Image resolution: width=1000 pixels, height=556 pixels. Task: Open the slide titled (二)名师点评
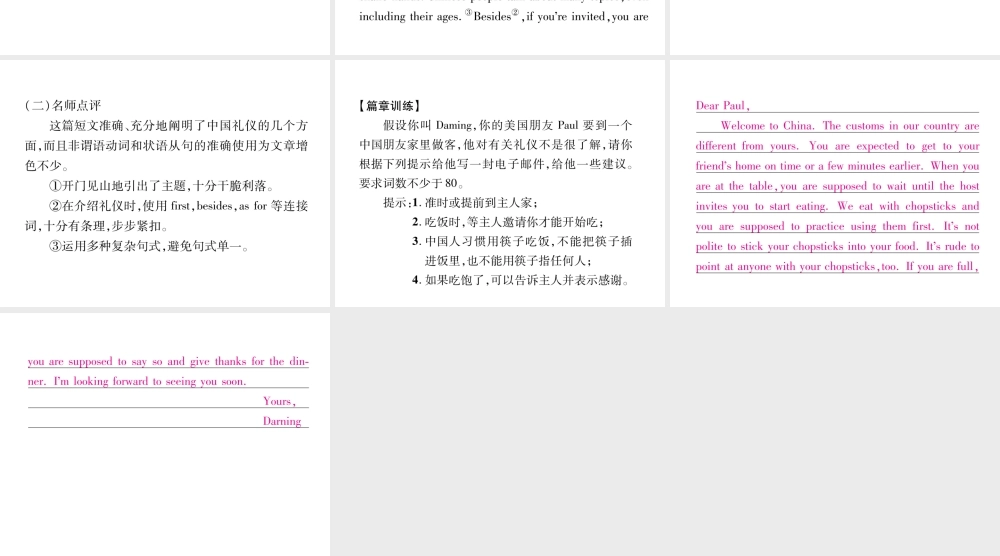pos(165,184)
